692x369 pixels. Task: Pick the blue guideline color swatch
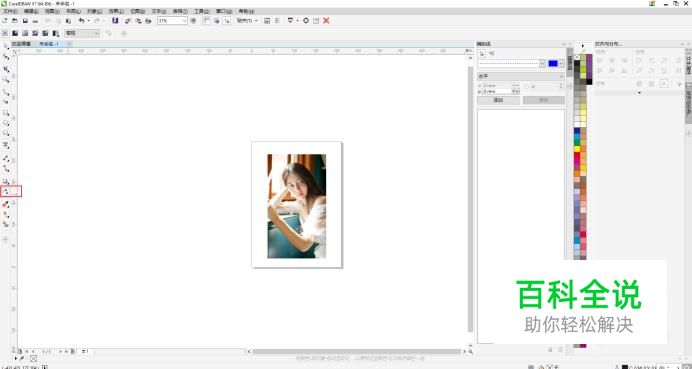coord(553,64)
